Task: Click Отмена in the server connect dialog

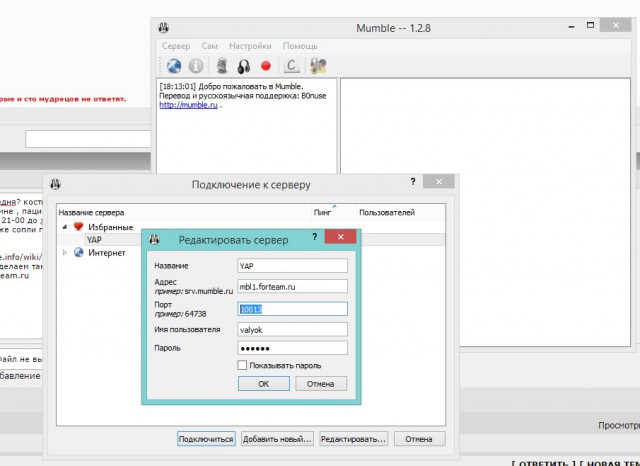Action: tap(419, 439)
